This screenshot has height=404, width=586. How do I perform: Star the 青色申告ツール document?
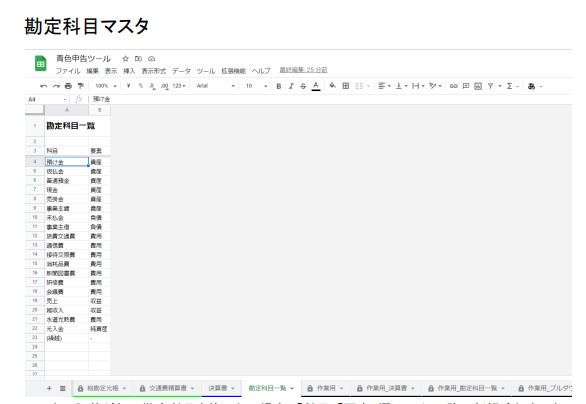click(126, 59)
